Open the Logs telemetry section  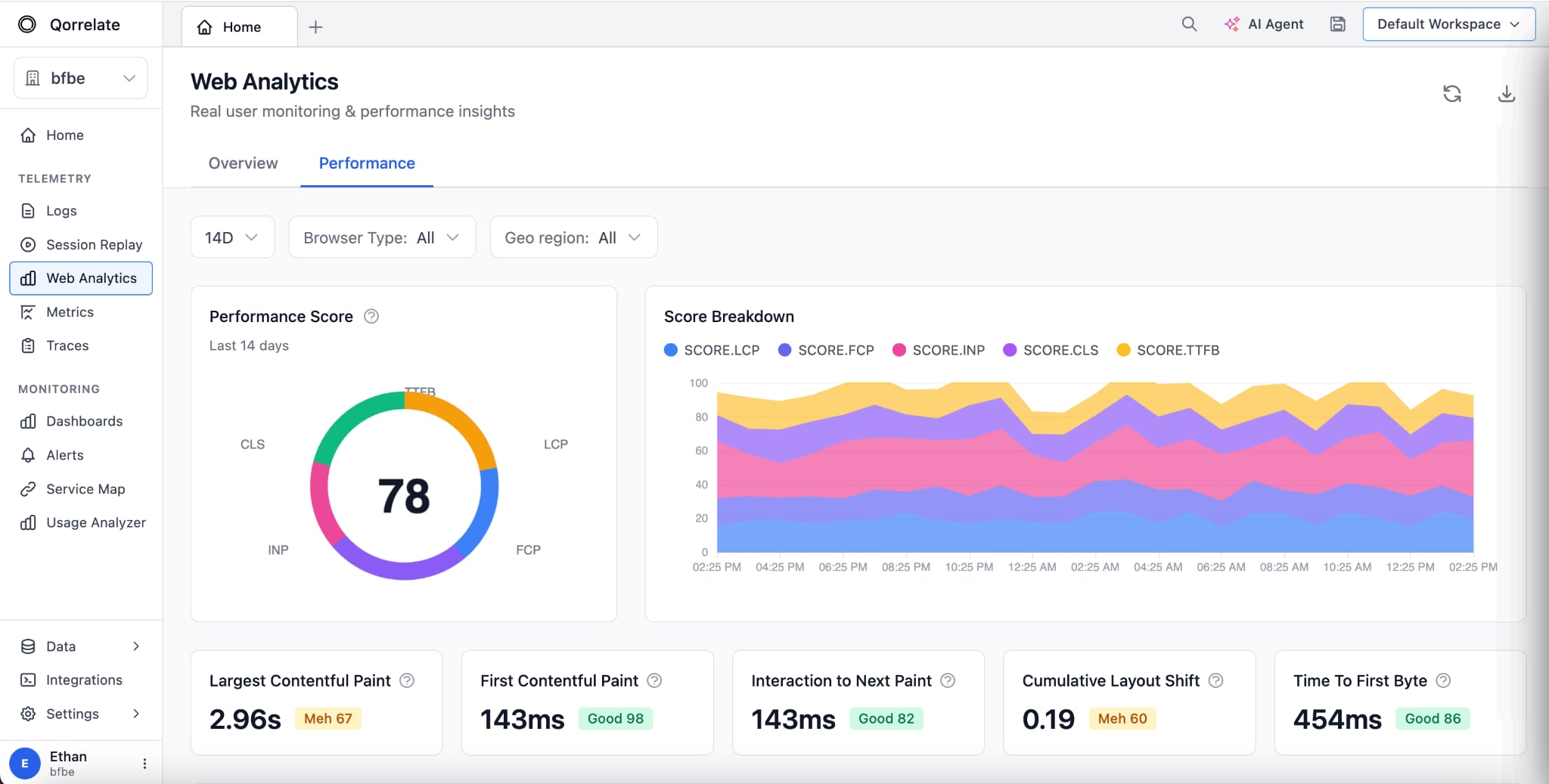[61, 211]
